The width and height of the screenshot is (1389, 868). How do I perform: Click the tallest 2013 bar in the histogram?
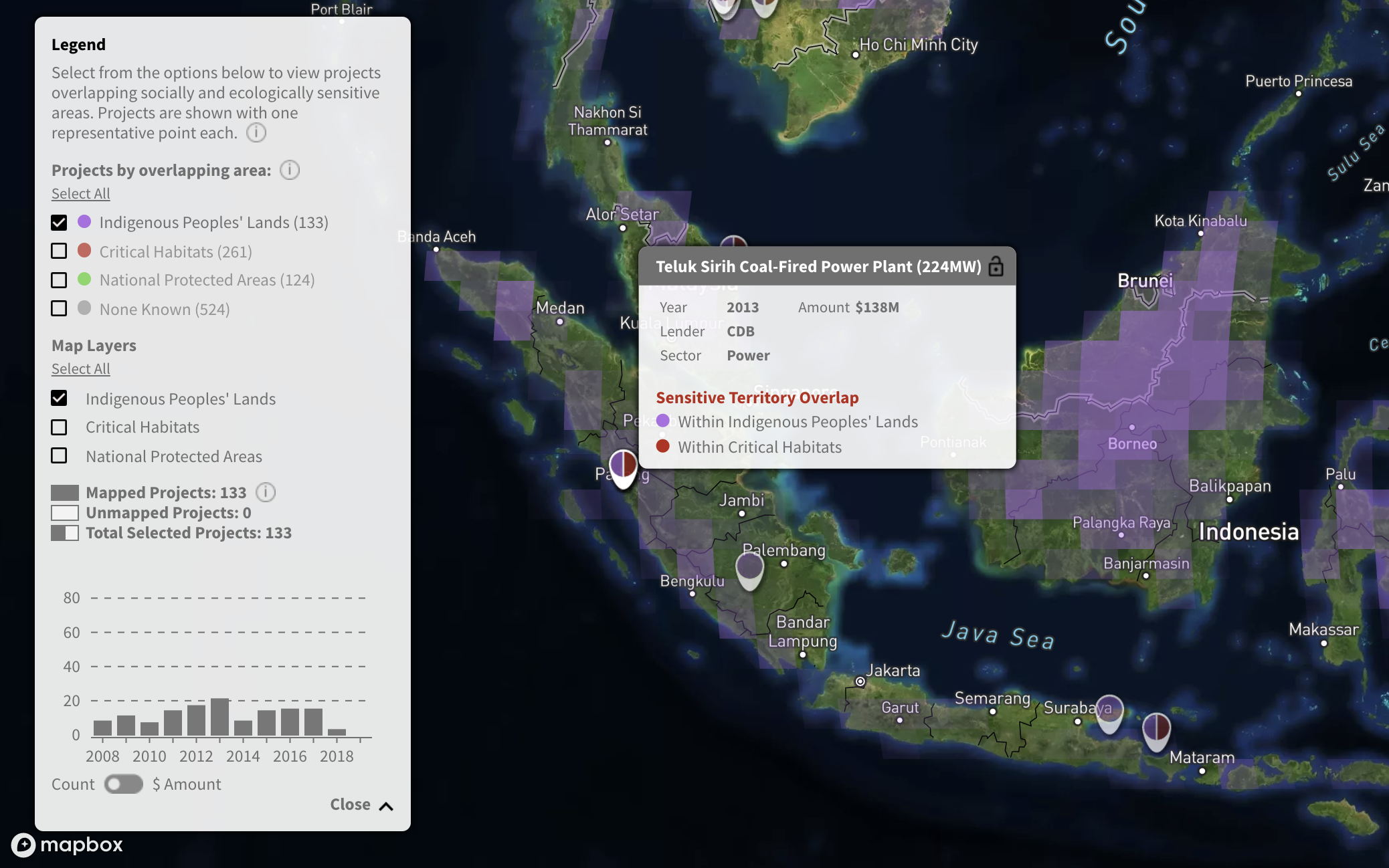coord(221,718)
